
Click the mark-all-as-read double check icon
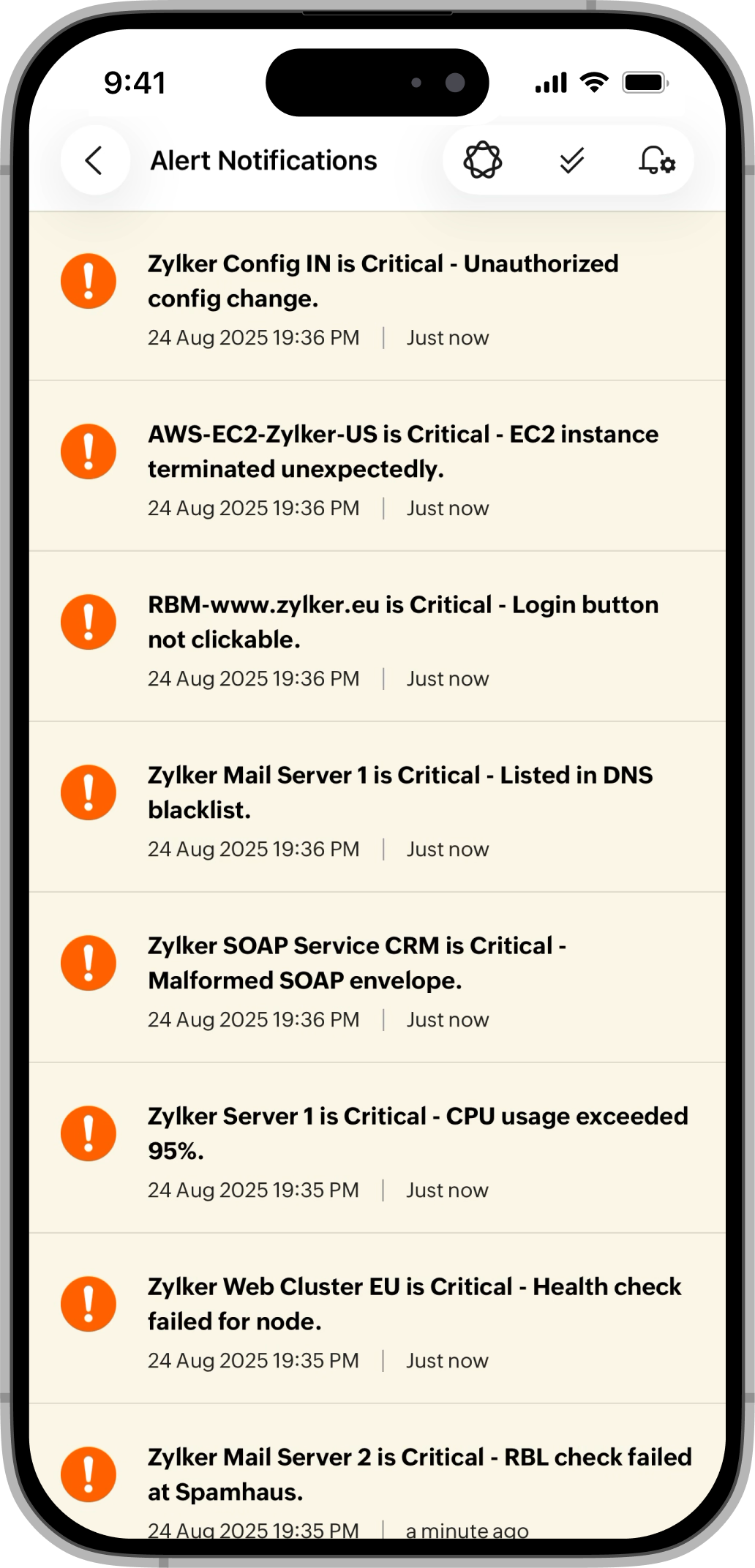(x=570, y=160)
